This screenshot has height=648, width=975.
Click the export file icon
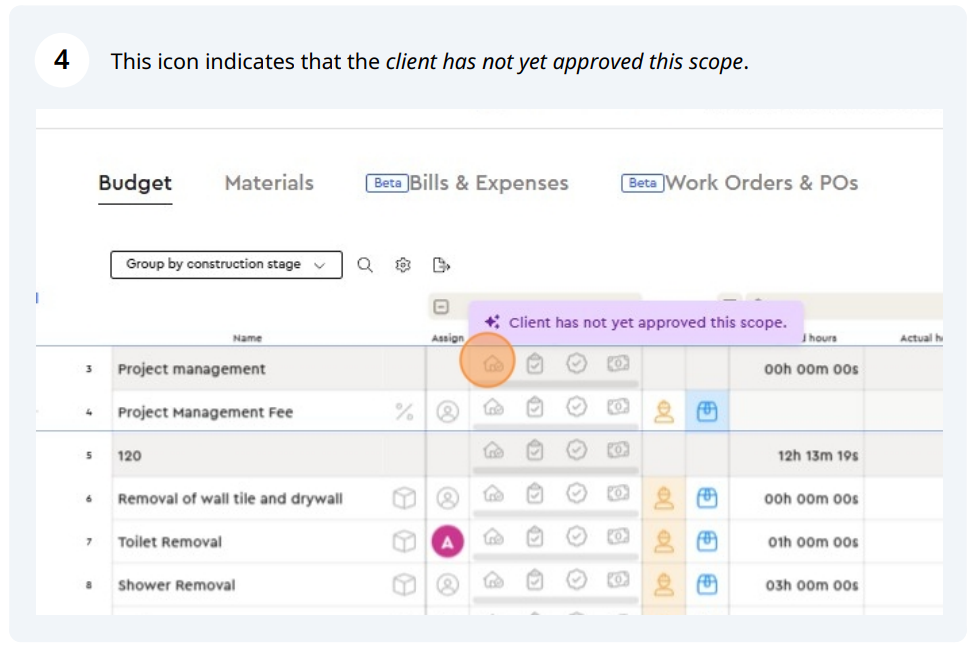click(x=441, y=265)
